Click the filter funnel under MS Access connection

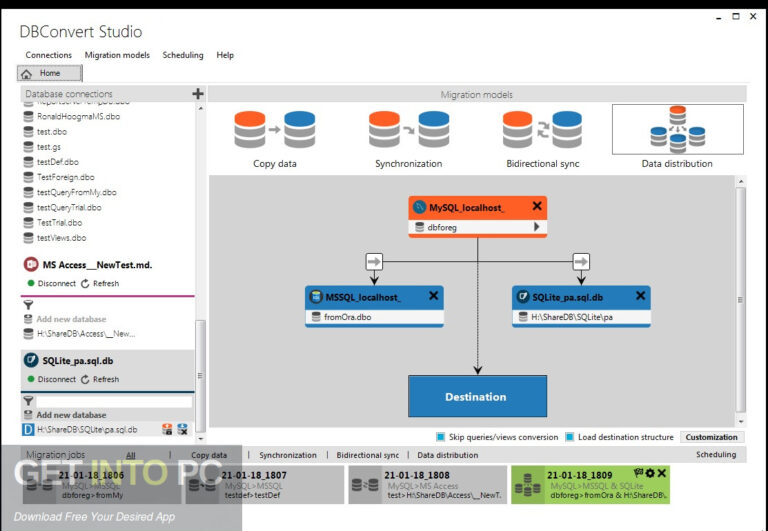(28, 305)
